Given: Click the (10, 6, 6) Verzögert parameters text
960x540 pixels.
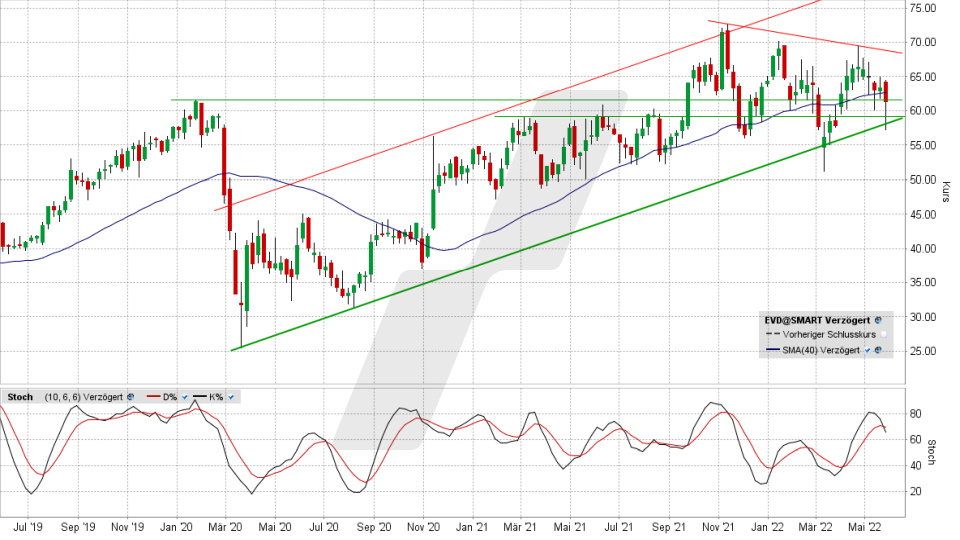Looking at the screenshot, I should coord(83,397).
